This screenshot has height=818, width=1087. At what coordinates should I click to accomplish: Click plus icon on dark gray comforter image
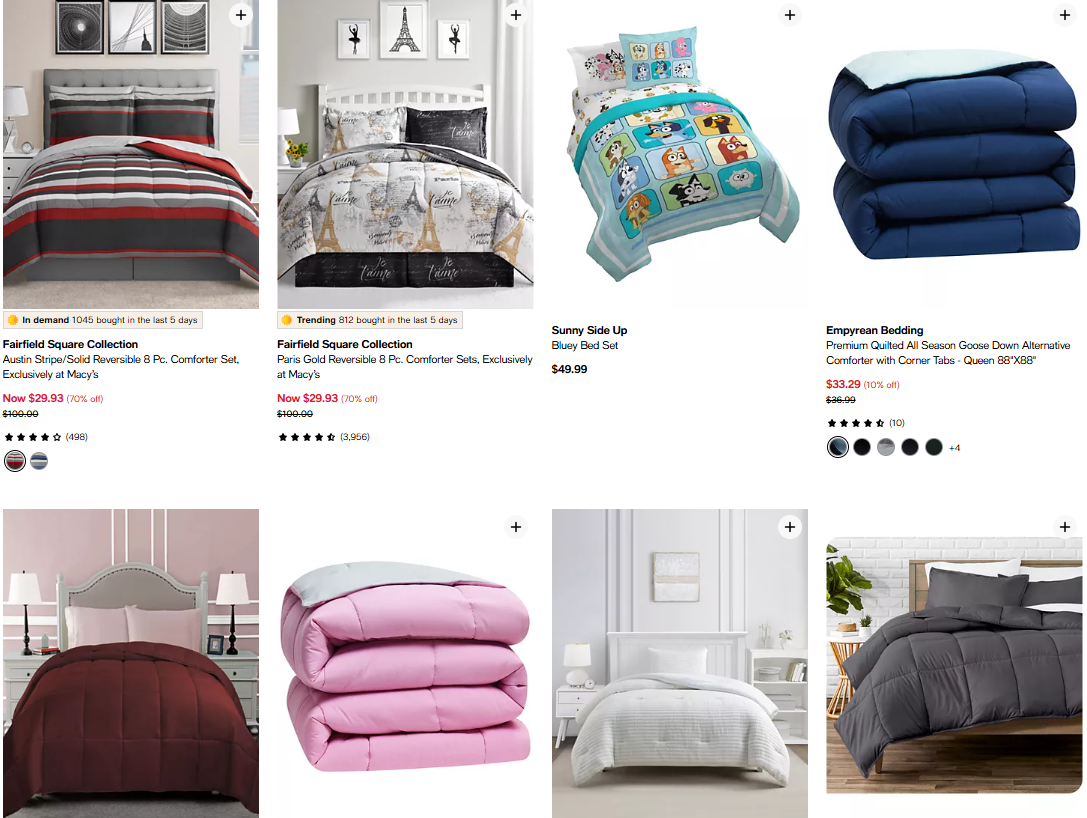(x=1065, y=527)
